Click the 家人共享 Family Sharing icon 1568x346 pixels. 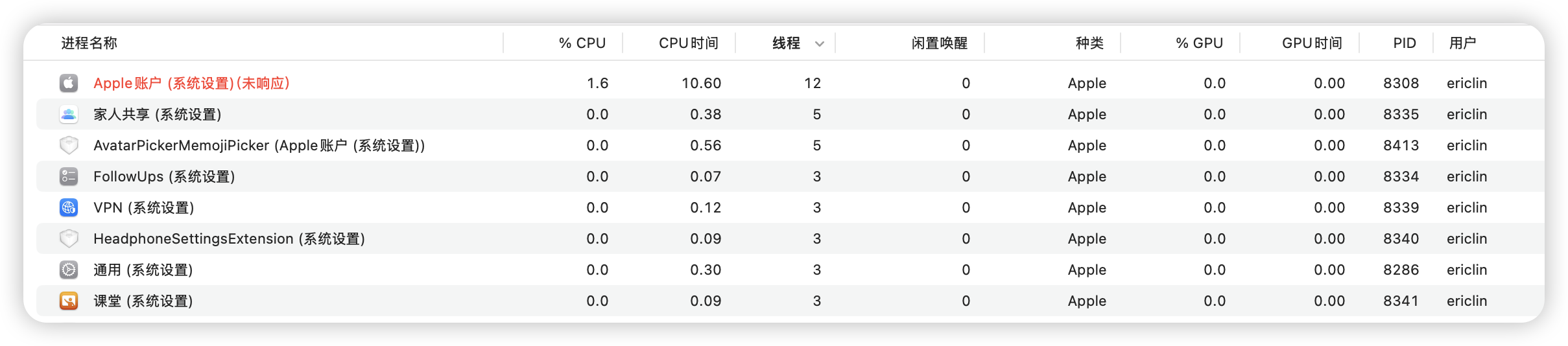click(69, 114)
